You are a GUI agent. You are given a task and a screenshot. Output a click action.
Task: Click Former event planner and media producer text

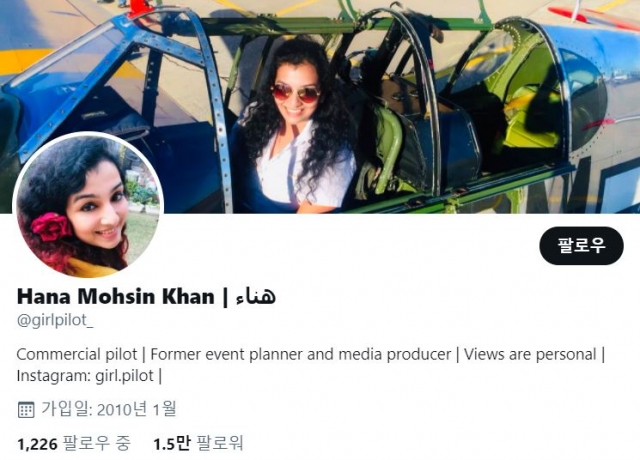click(x=301, y=354)
